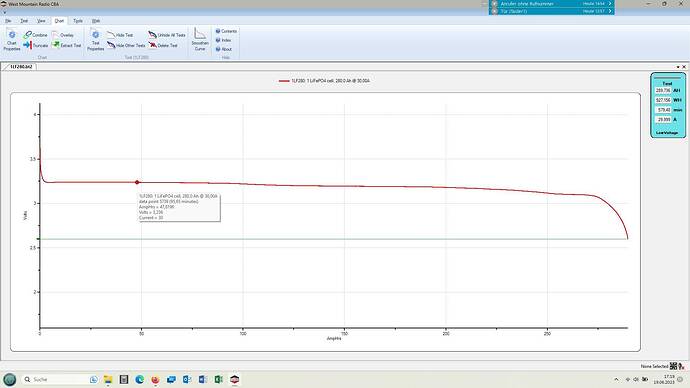Image resolution: width=690 pixels, height=388 pixels.
Task: Click Hide Test in the ribbon
Action: click(x=120, y=35)
